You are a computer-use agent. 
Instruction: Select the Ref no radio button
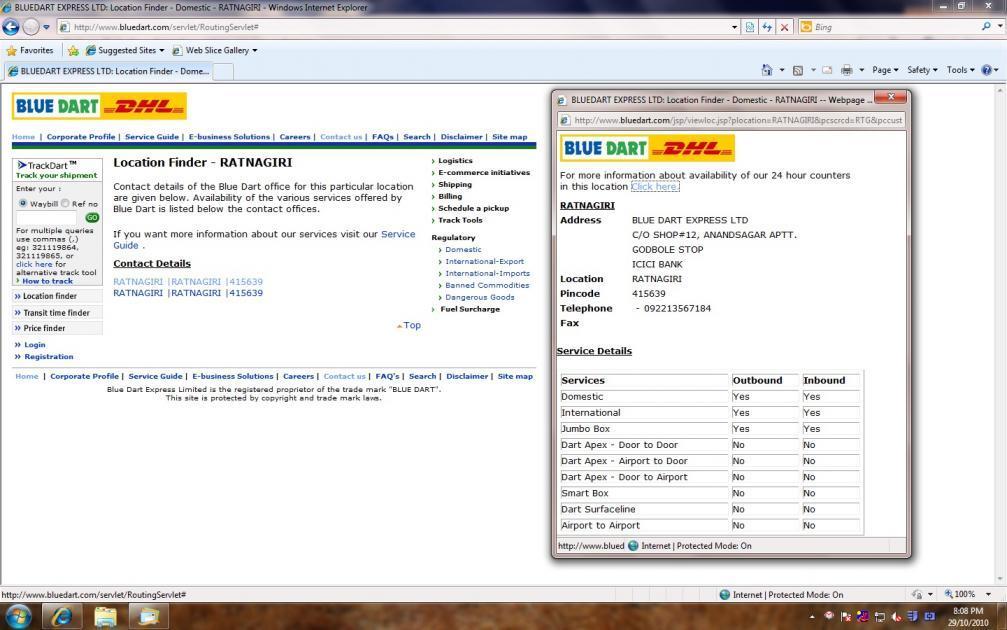66,203
